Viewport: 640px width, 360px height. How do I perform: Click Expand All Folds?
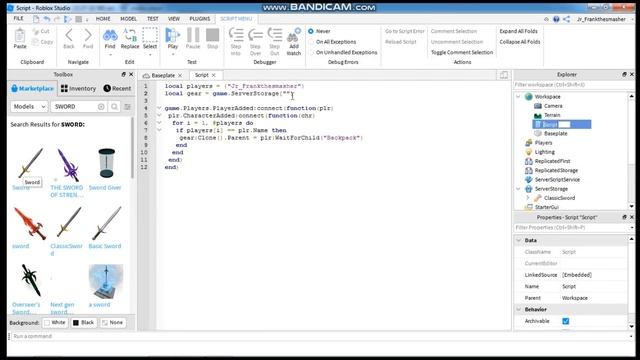point(518,31)
